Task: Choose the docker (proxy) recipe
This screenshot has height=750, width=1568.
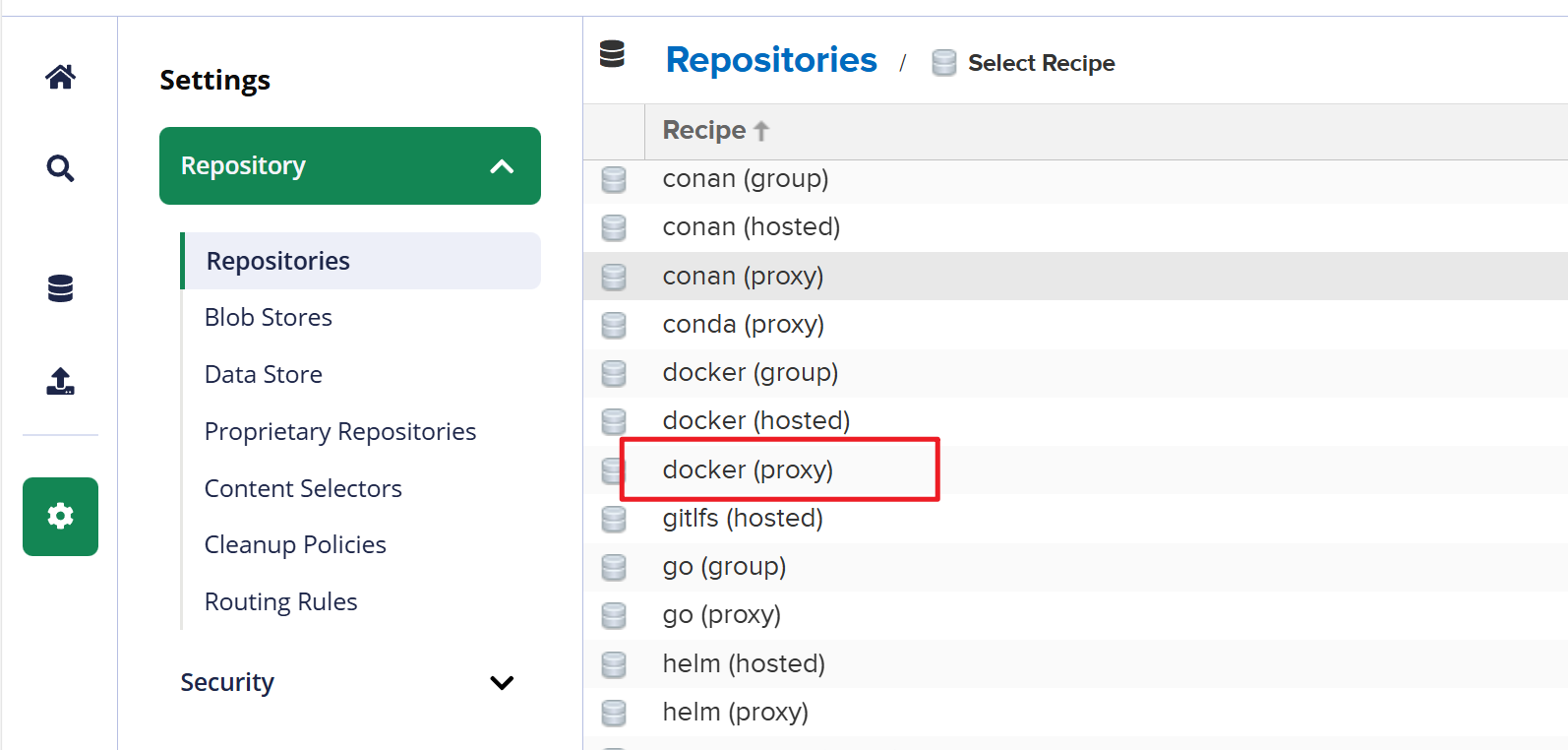Action: tap(748, 469)
